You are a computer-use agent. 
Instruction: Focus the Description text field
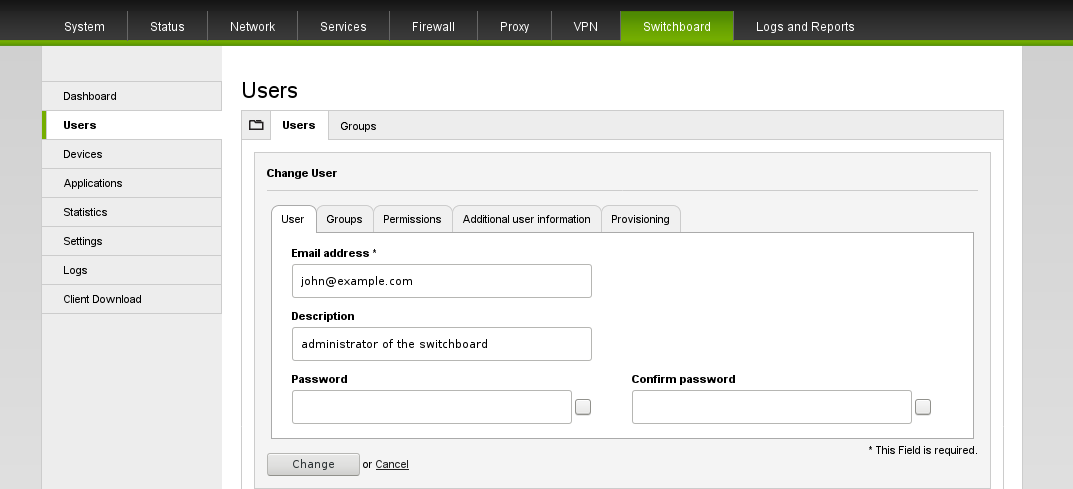click(x=441, y=344)
